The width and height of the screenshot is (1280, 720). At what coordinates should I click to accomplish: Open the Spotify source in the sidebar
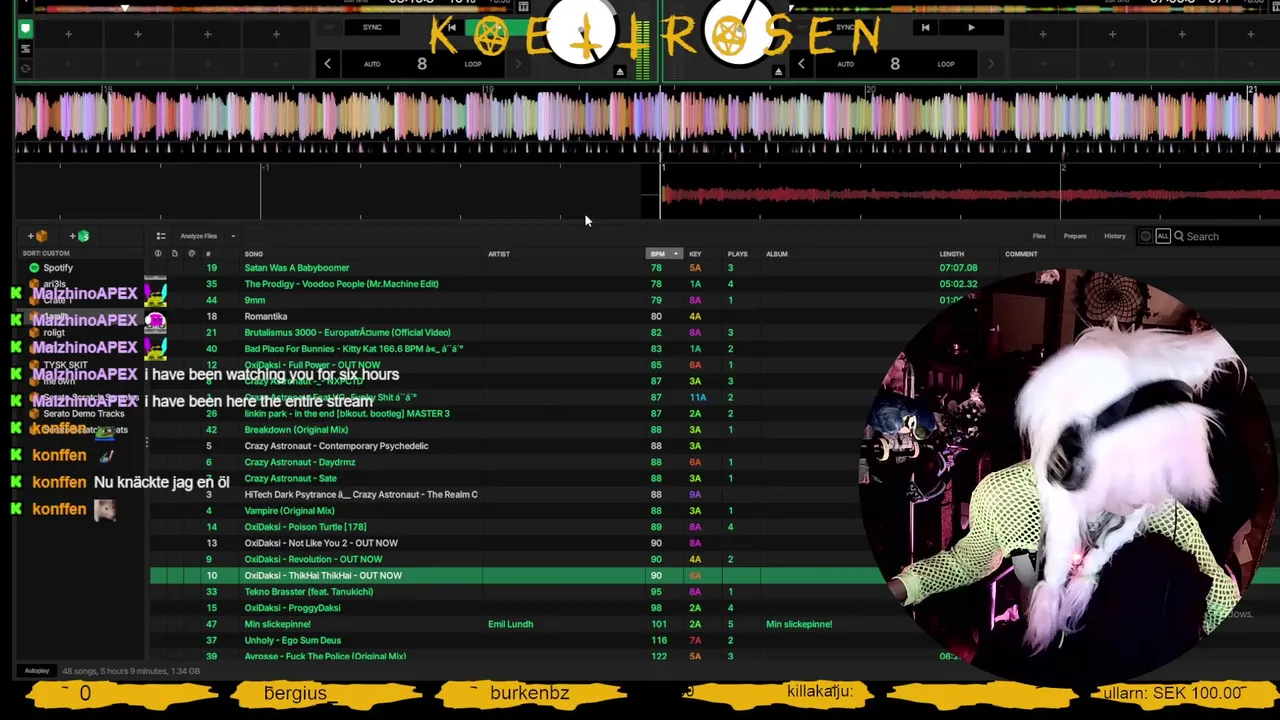[x=58, y=268]
